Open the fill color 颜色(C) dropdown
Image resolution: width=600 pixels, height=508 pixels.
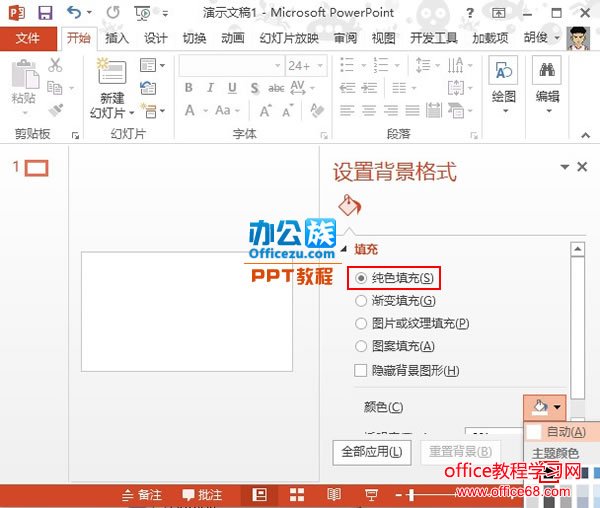[x=545, y=407]
